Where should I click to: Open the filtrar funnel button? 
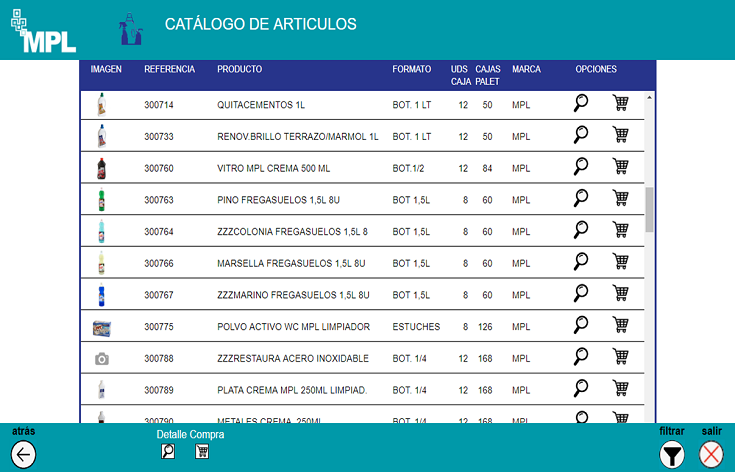[672, 455]
